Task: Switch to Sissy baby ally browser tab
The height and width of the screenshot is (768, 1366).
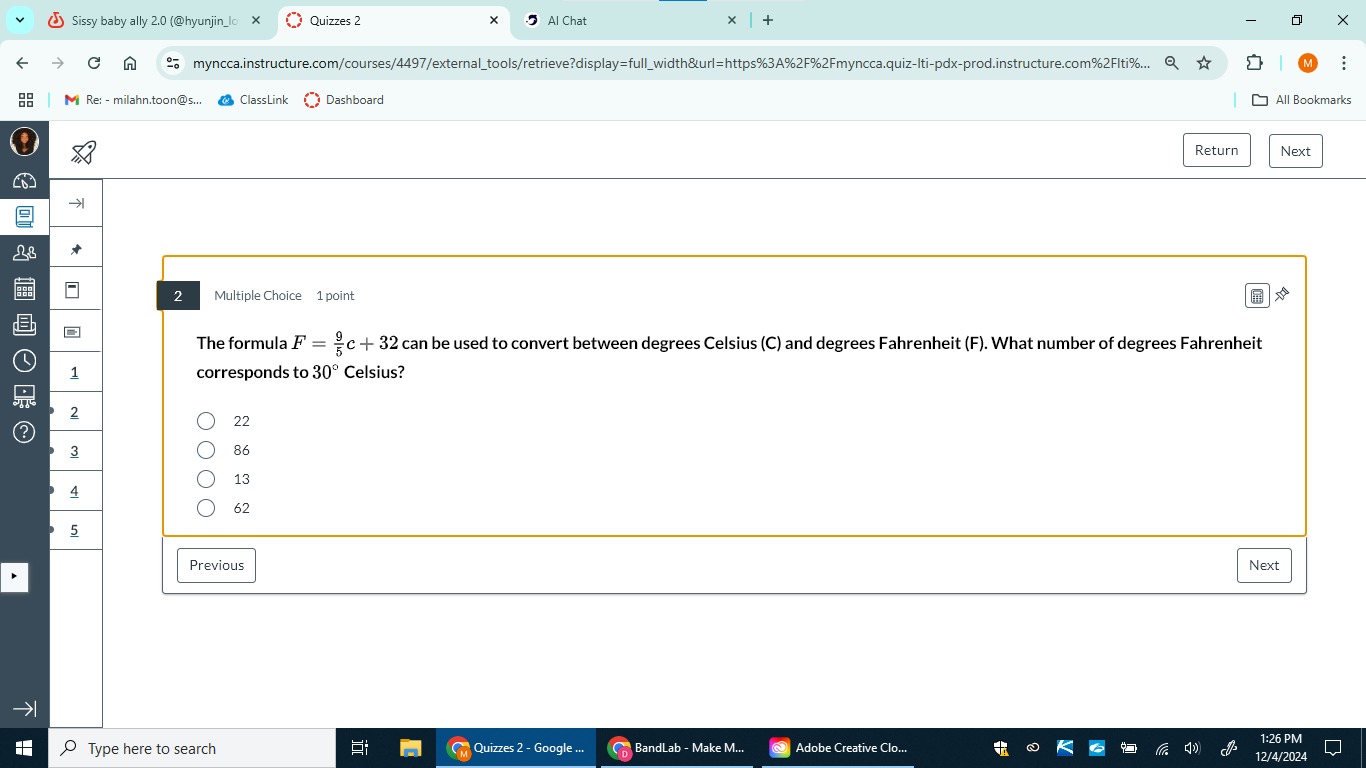Action: coord(155,20)
